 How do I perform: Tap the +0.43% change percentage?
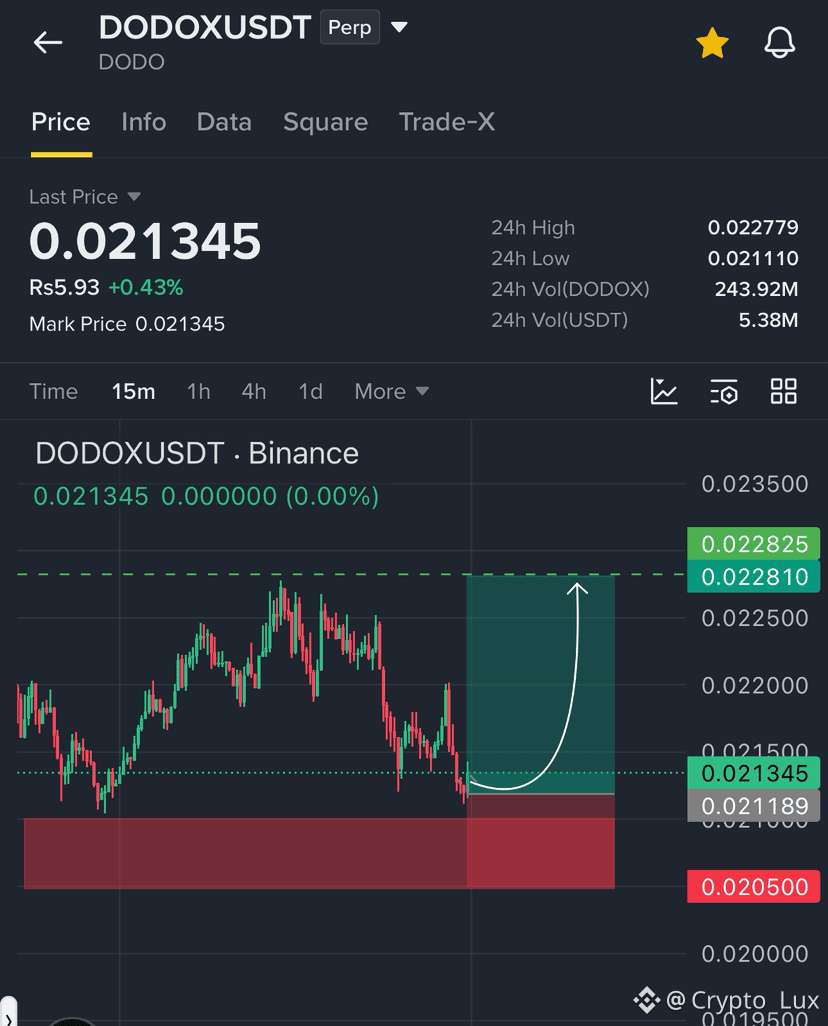145,287
